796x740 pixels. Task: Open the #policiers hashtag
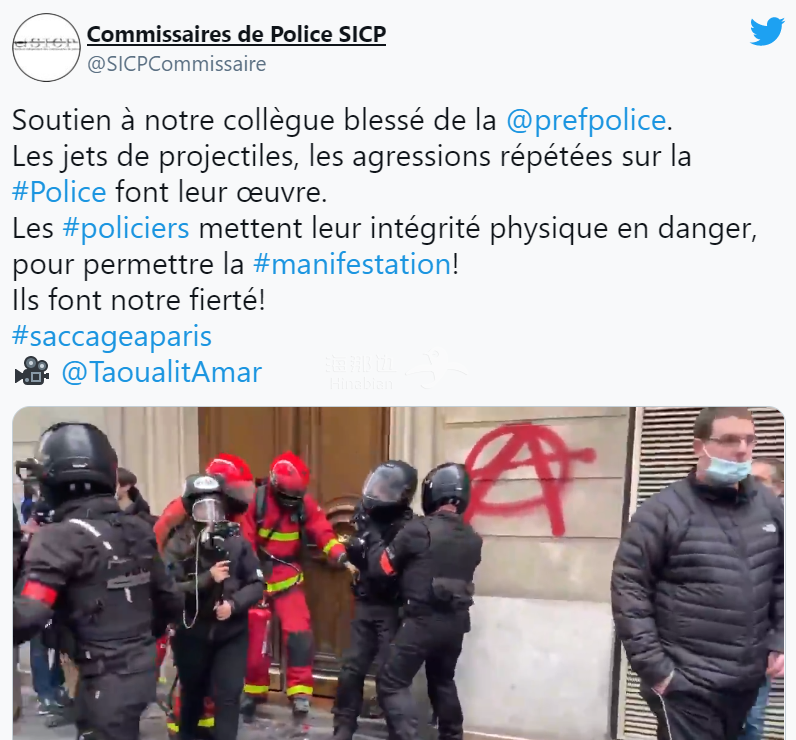tap(126, 228)
